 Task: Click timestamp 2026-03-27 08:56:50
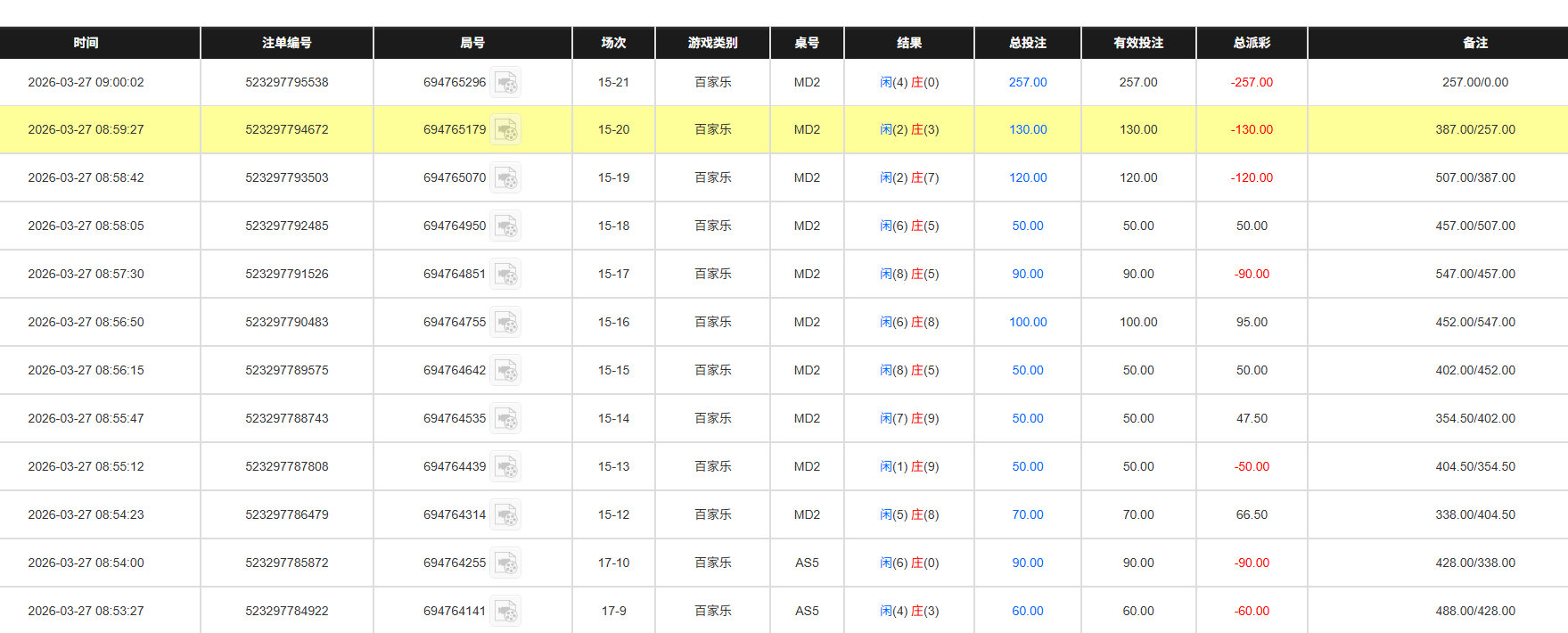click(x=86, y=322)
